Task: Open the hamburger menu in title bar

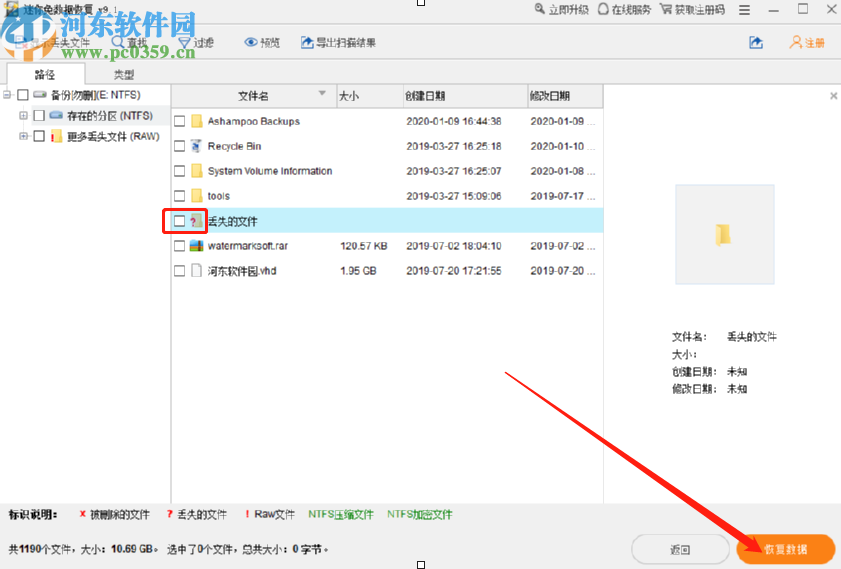Action: pos(744,10)
